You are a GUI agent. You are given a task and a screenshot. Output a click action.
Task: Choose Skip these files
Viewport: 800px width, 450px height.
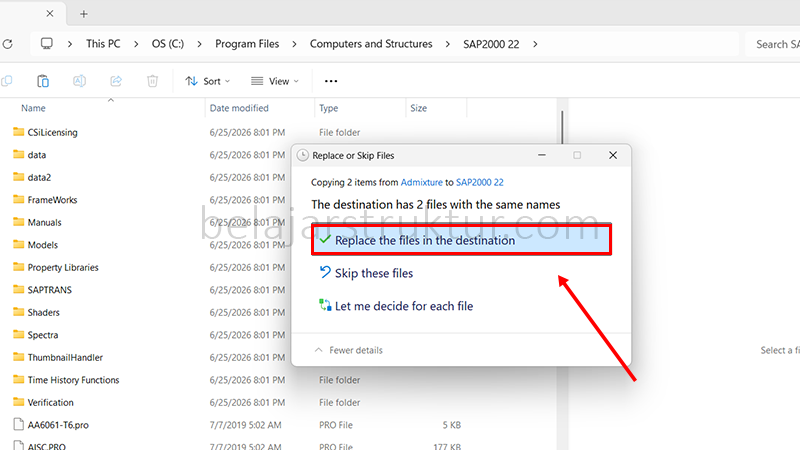(373, 273)
